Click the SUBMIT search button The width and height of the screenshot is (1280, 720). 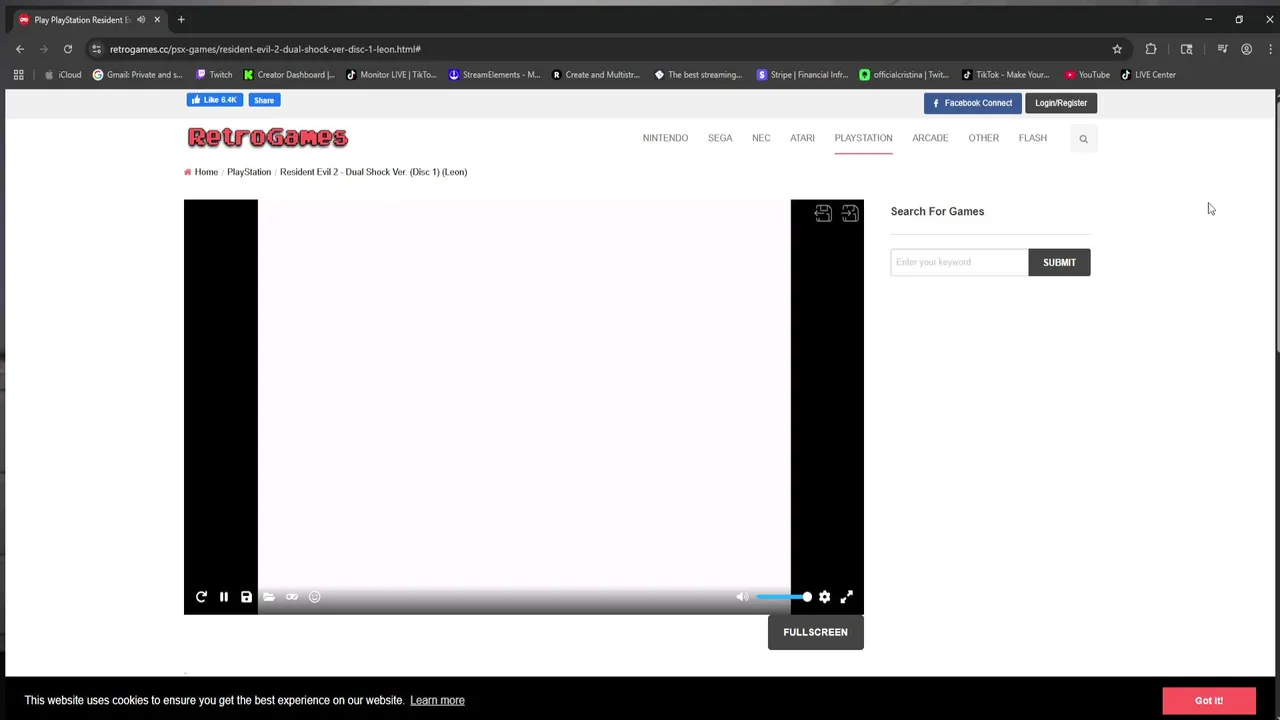tap(1059, 262)
